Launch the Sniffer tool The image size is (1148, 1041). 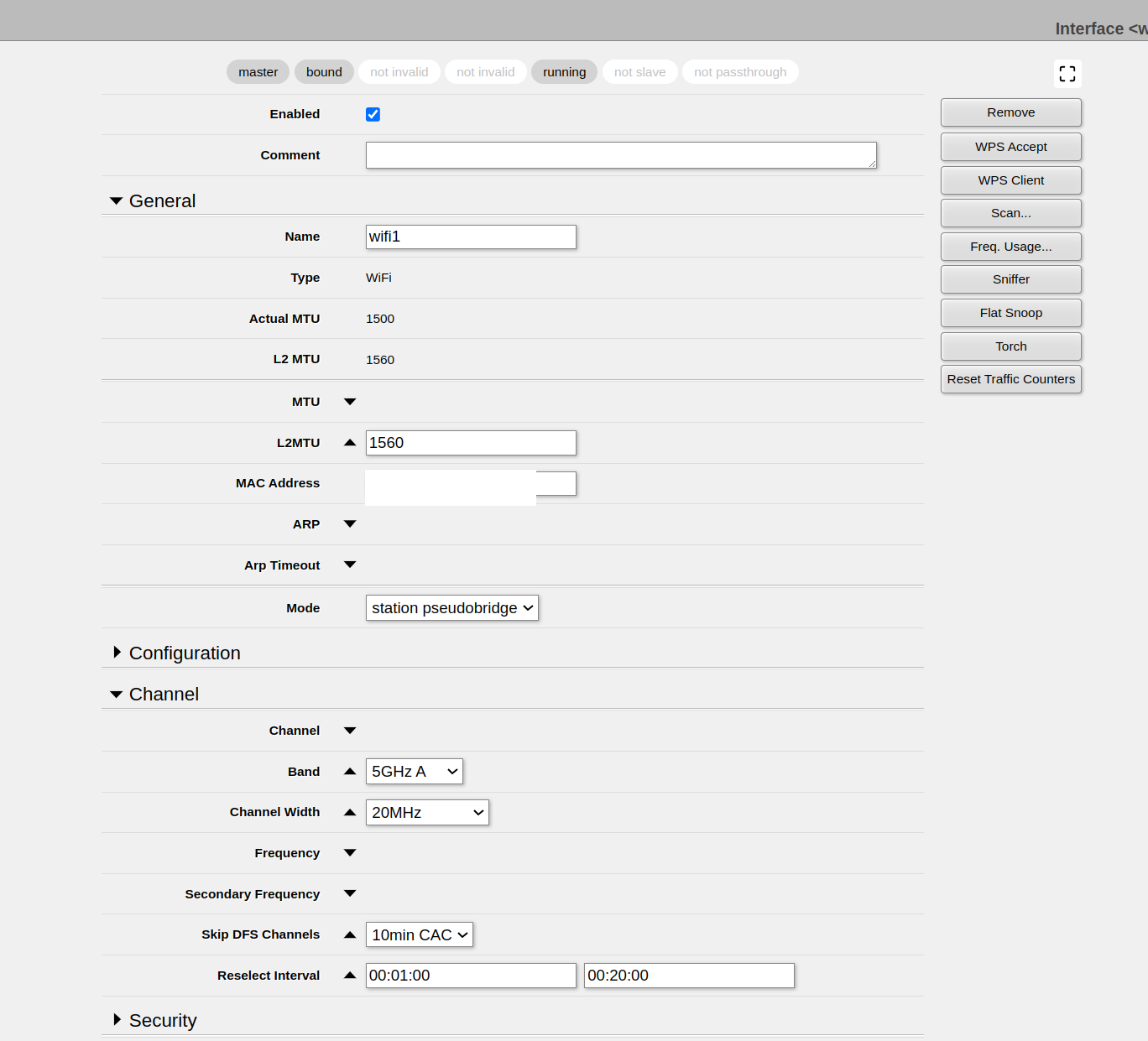click(x=1011, y=279)
